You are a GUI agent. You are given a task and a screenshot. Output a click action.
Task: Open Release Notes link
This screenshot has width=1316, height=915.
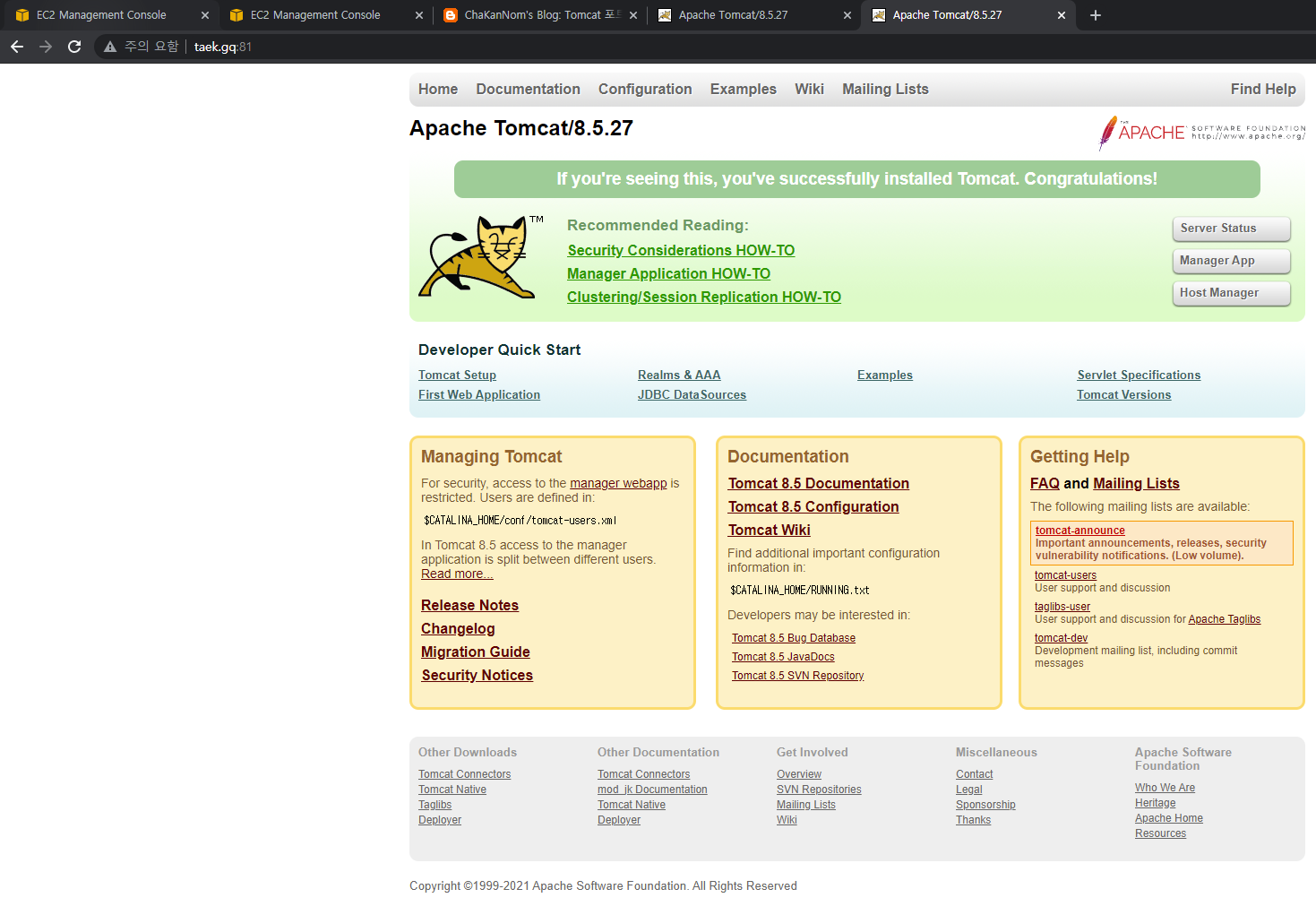[469, 605]
